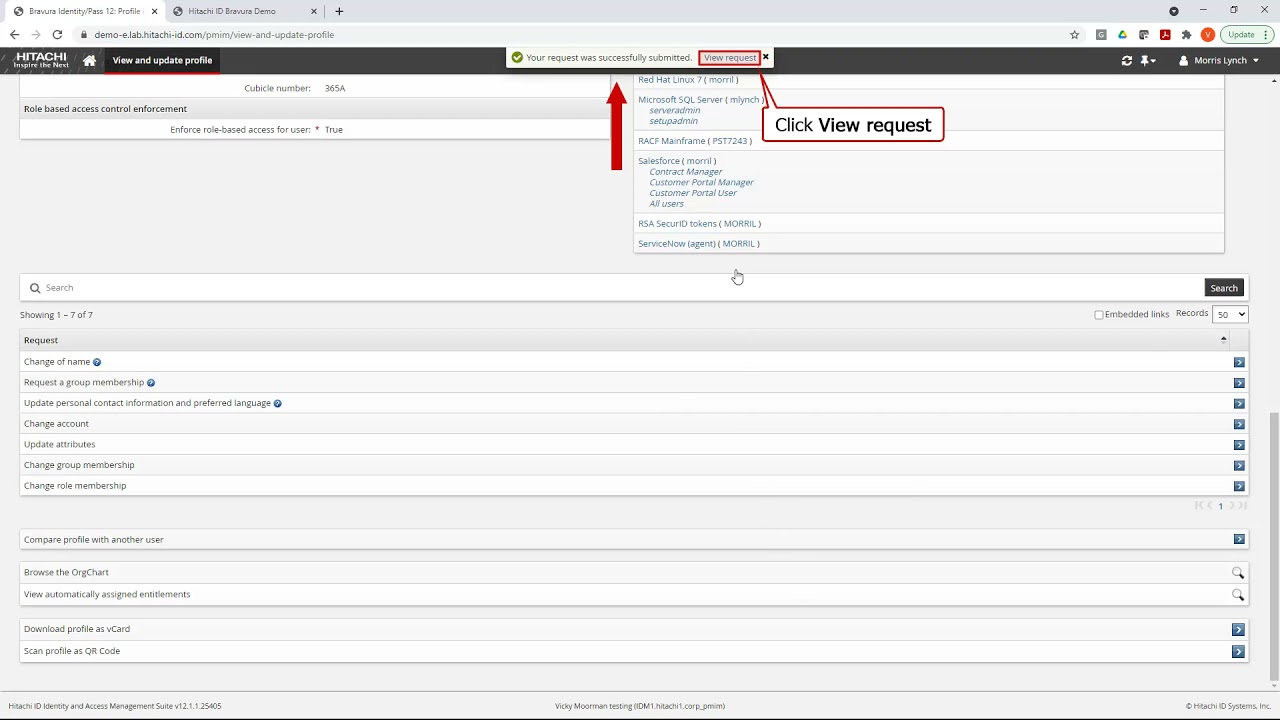Open a new browser tab
This screenshot has height=720, width=1280.
339,11
